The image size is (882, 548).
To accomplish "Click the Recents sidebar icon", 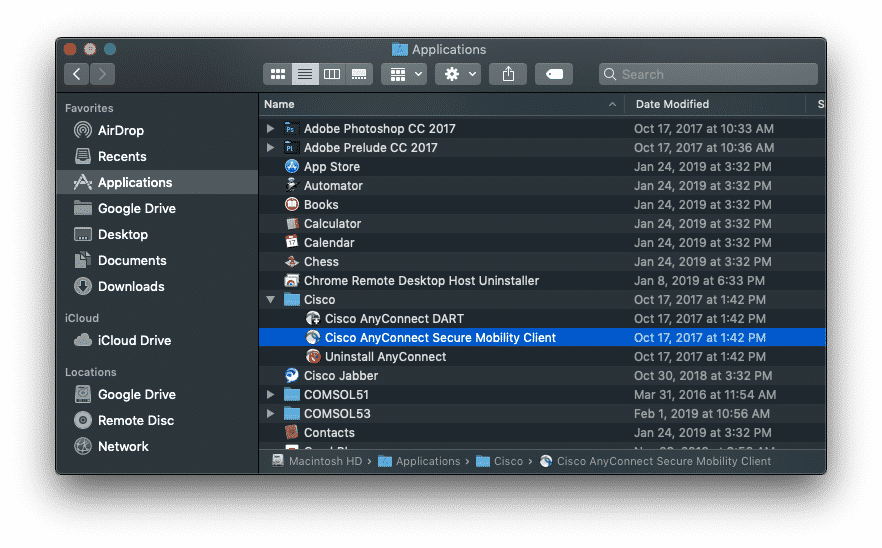I will tap(83, 156).
